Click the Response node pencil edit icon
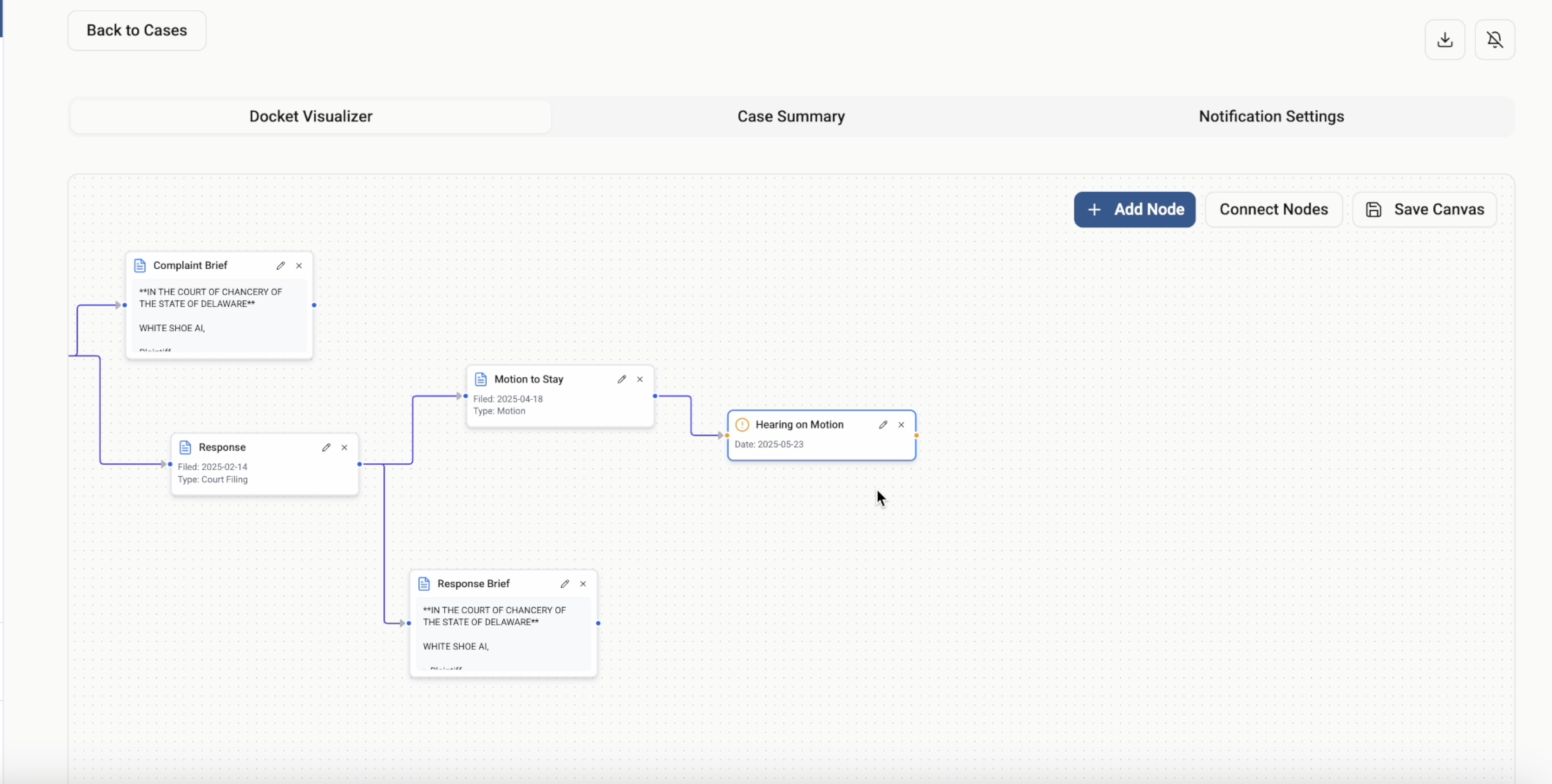This screenshot has width=1552, height=784. [x=326, y=448]
